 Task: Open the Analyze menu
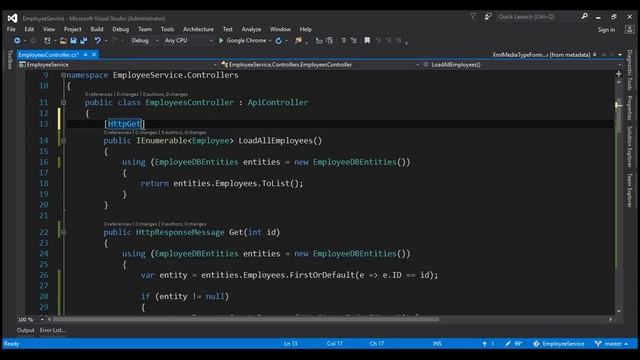tap(251, 29)
